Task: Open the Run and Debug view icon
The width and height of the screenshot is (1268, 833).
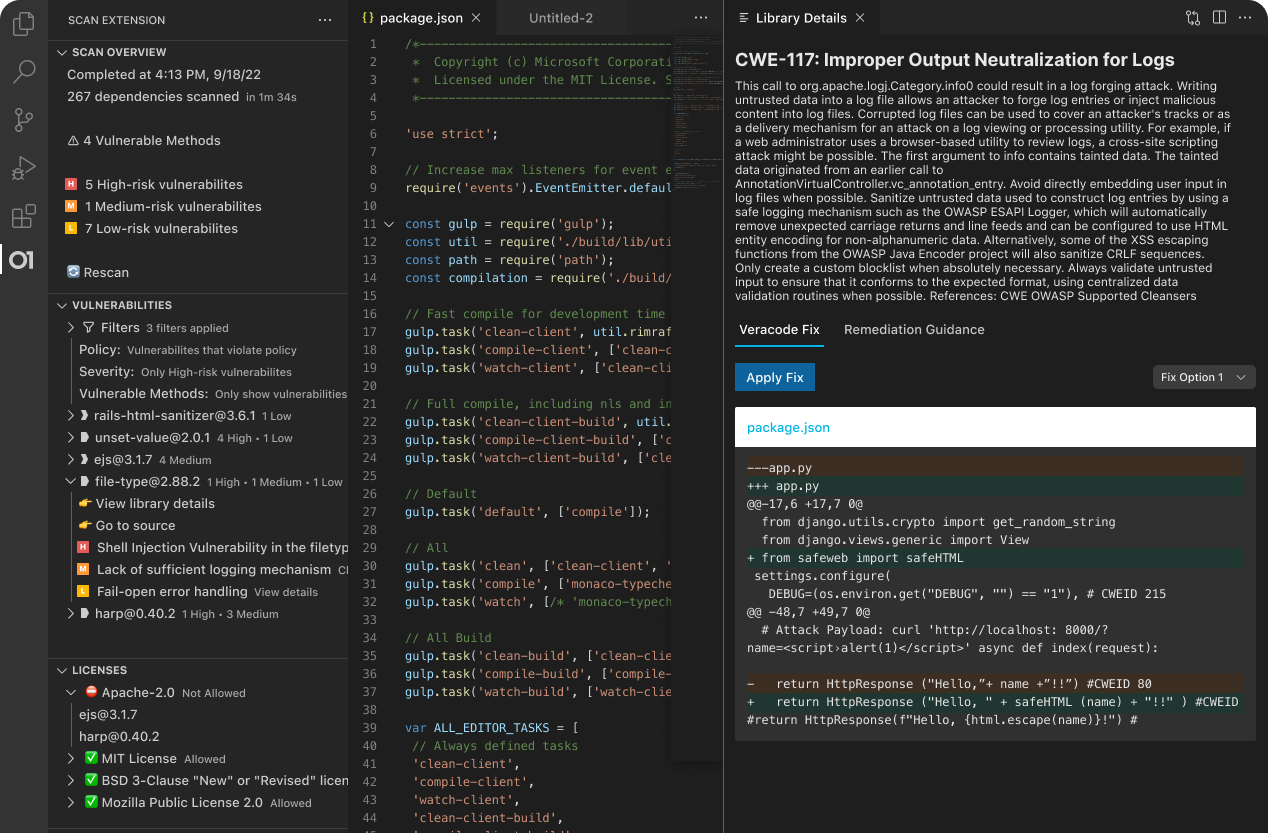Action: point(23,168)
